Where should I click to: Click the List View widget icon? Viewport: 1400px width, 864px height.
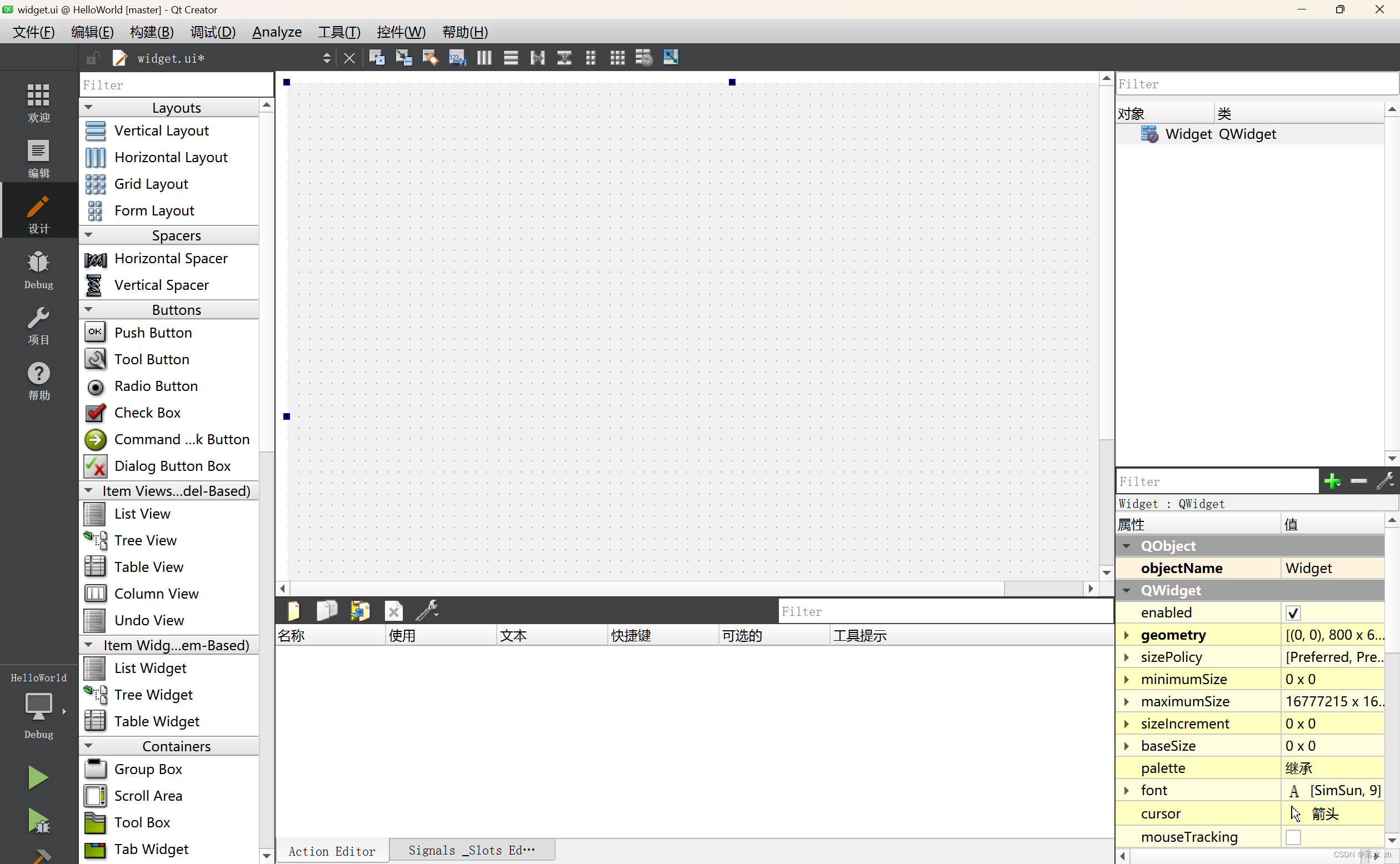pyautogui.click(x=95, y=513)
